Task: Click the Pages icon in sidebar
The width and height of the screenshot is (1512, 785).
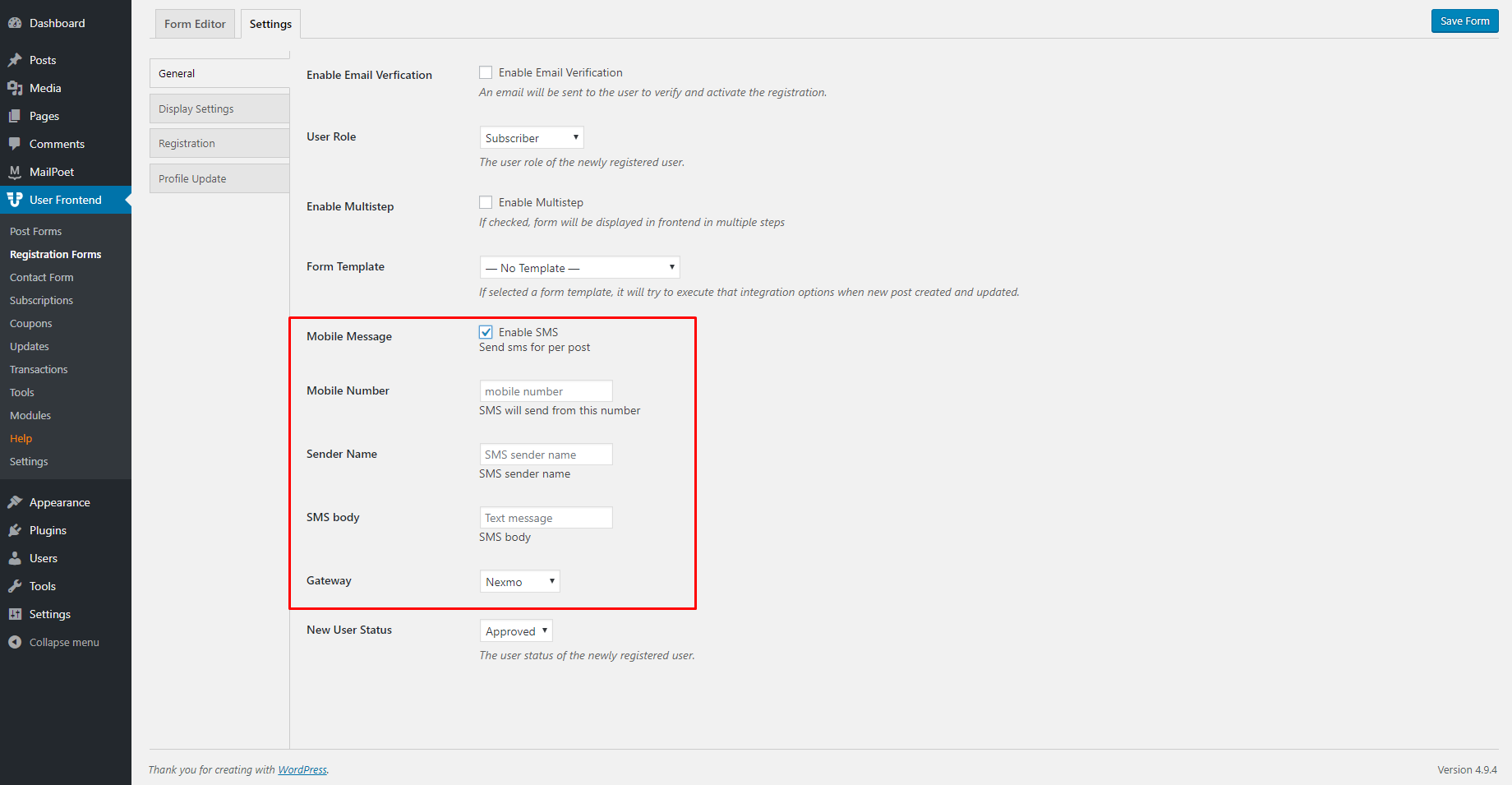Action: tap(15, 116)
